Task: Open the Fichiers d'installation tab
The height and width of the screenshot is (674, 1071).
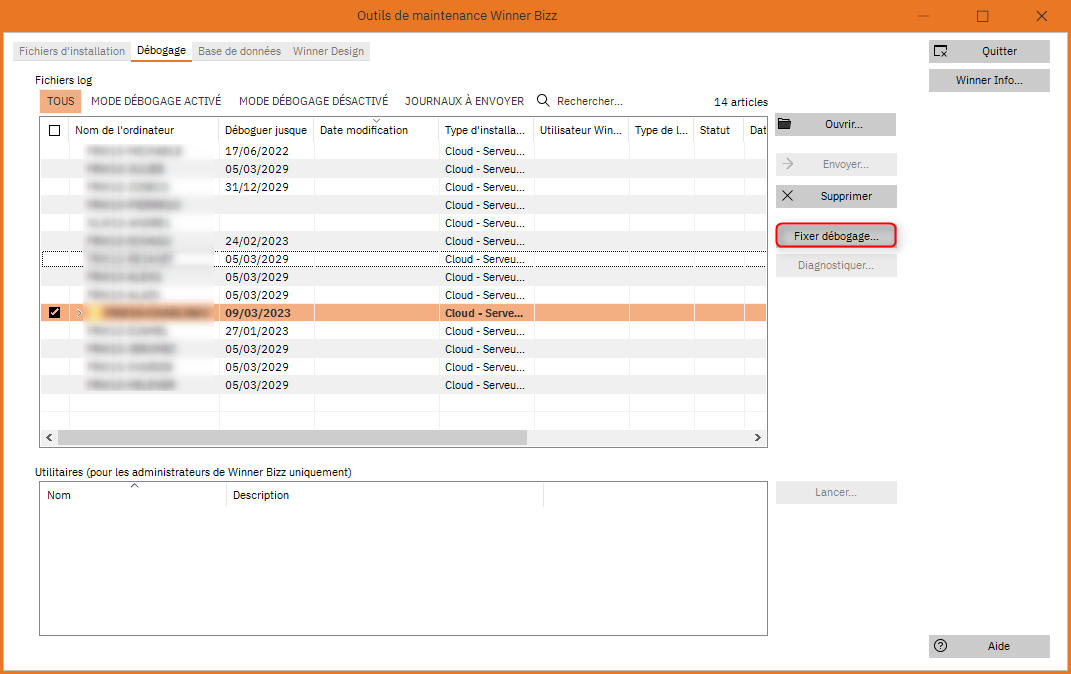Action: 72,51
